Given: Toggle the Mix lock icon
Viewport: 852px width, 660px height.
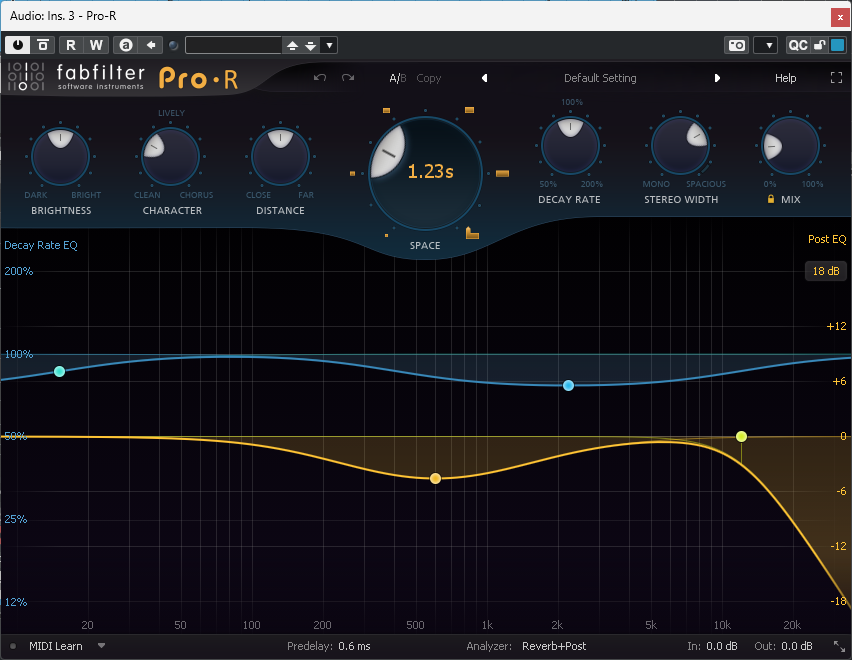Looking at the screenshot, I should click(x=770, y=199).
